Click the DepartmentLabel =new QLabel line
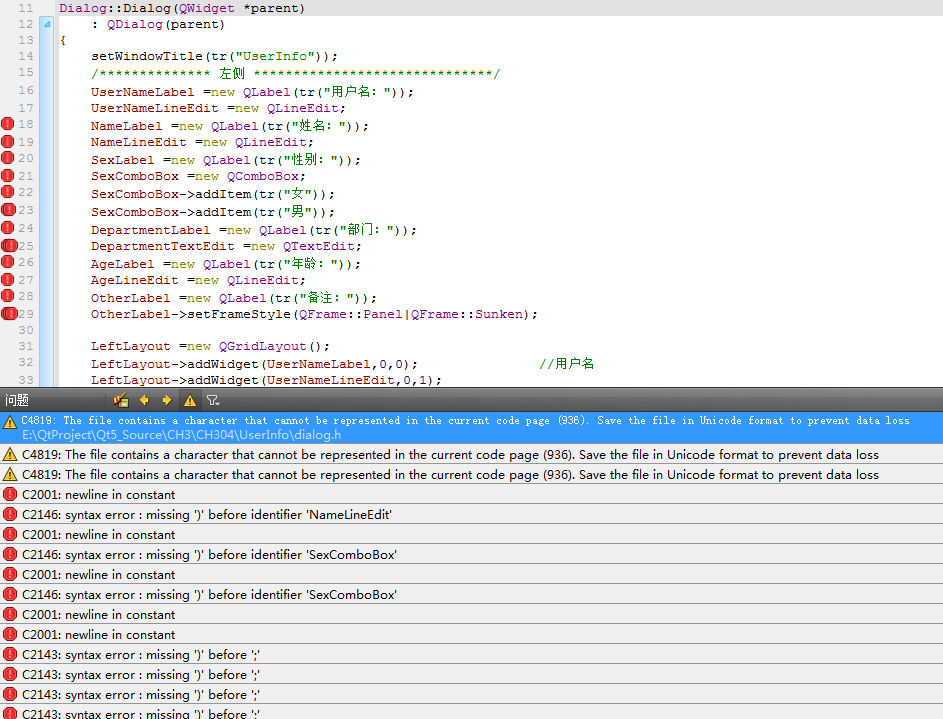The width and height of the screenshot is (943, 719). tap(253, 230)
